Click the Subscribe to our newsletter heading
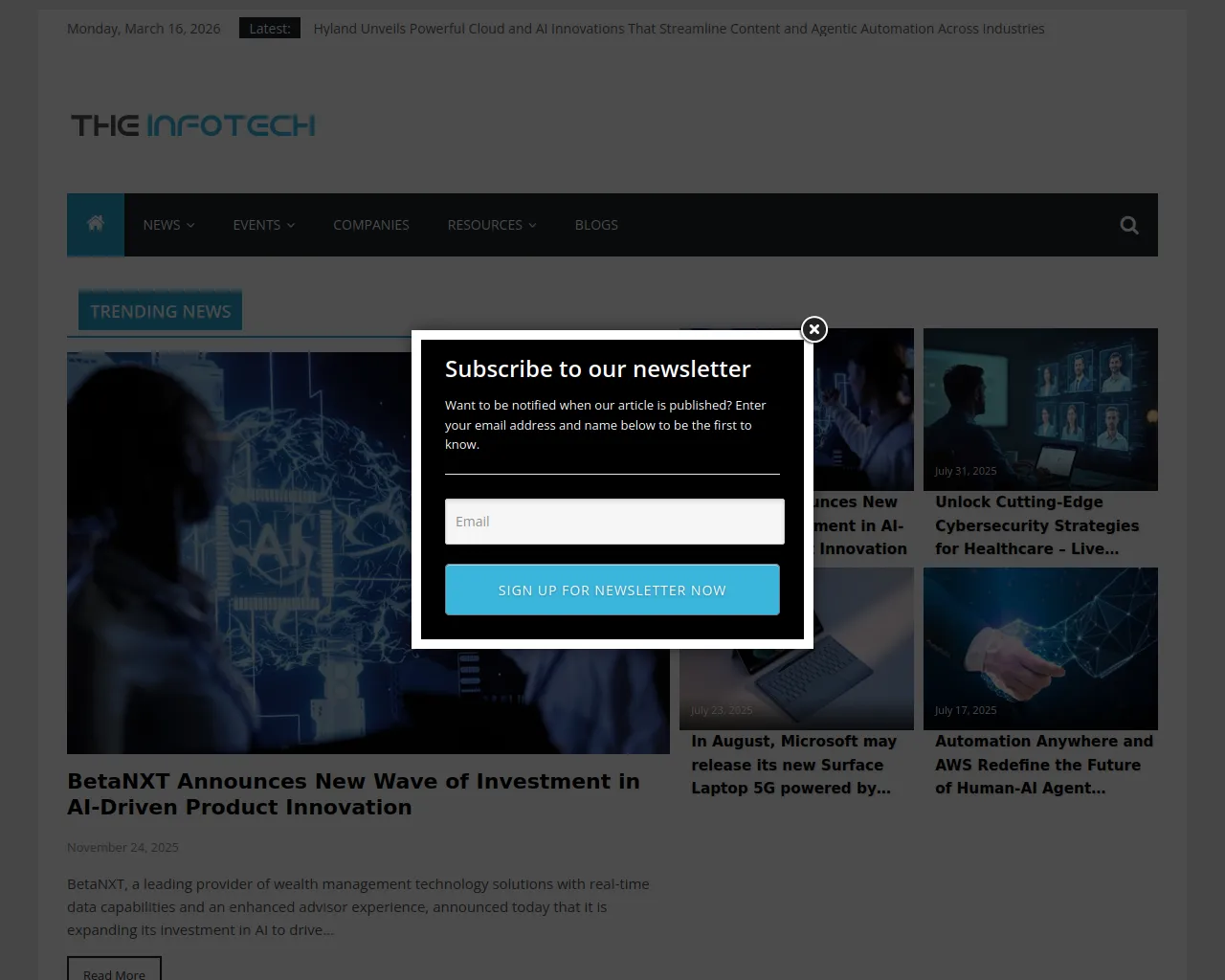Screen dimensions: 1225x980 pyautogui.click(x=597, y=369)
